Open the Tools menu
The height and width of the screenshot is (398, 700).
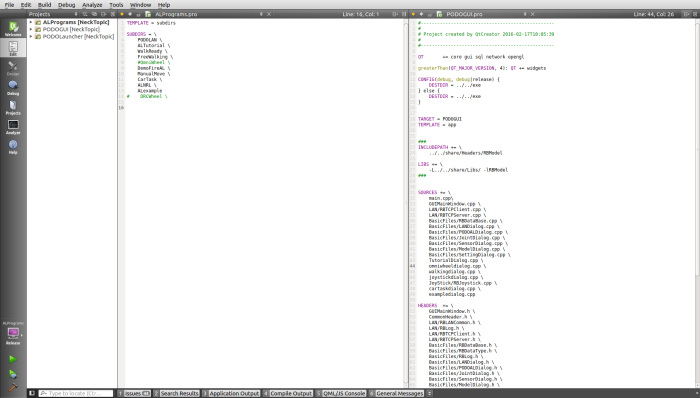pos(116,5)
